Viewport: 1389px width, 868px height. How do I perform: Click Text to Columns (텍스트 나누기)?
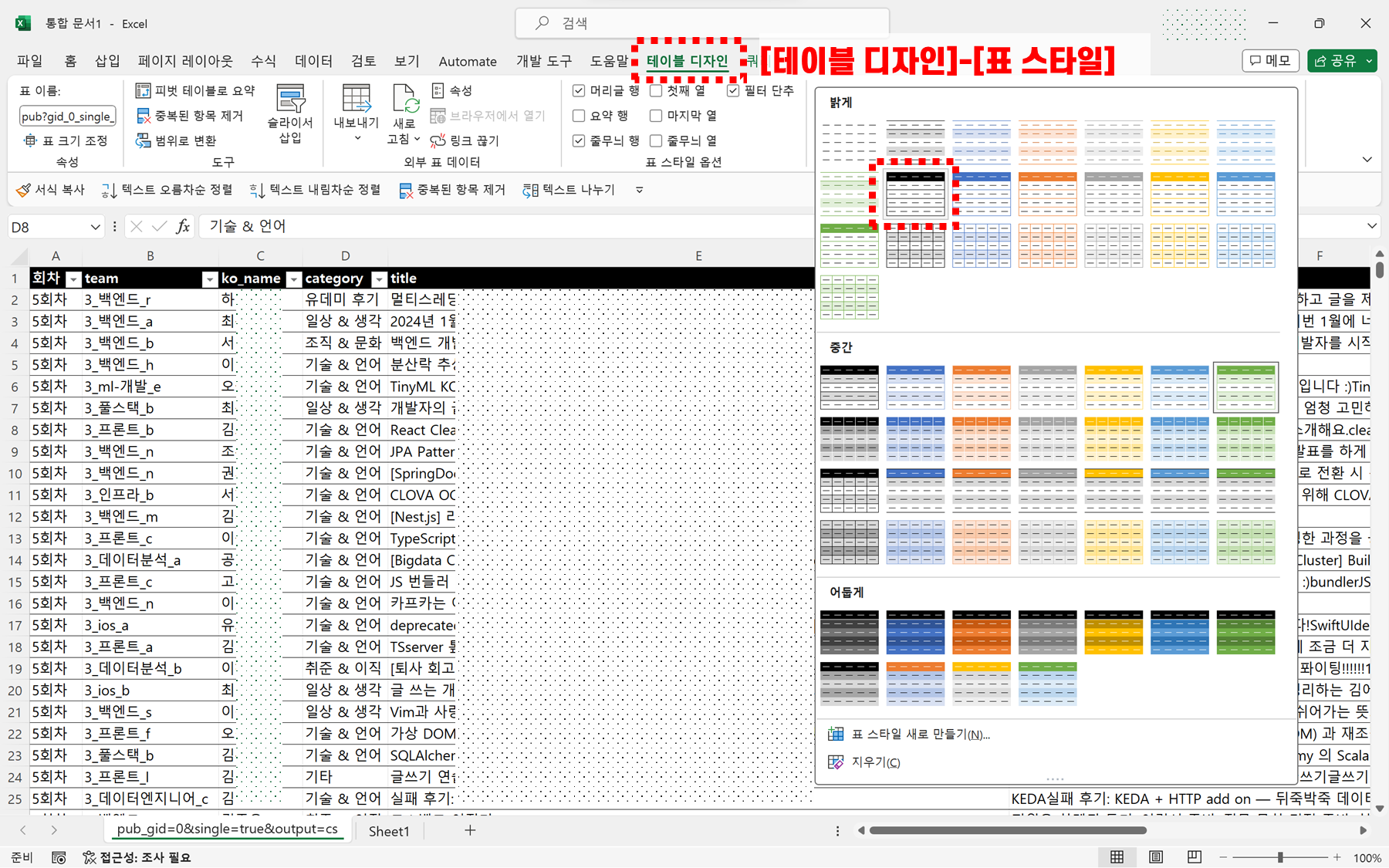pos(569,190)
